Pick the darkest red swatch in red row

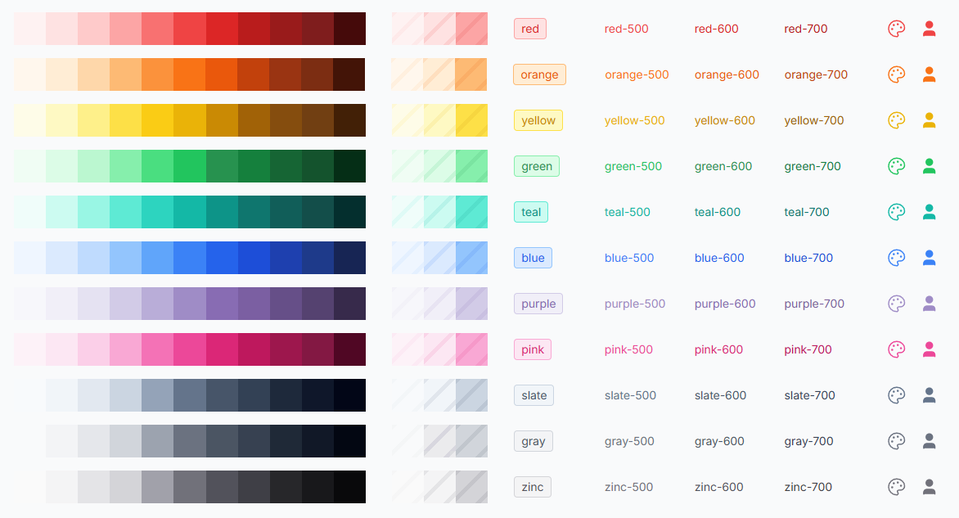click(349, 29)
